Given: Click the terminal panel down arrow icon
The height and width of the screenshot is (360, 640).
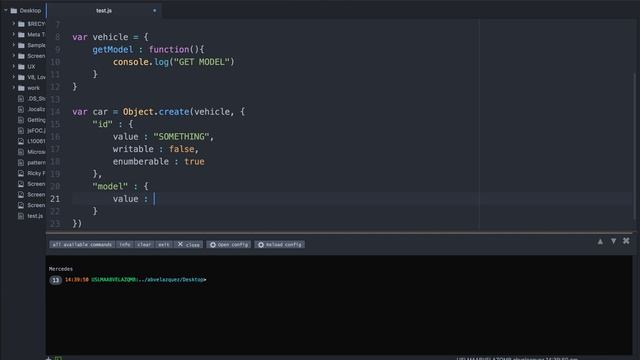Looking at the screenshot, I should click(613, 242).
